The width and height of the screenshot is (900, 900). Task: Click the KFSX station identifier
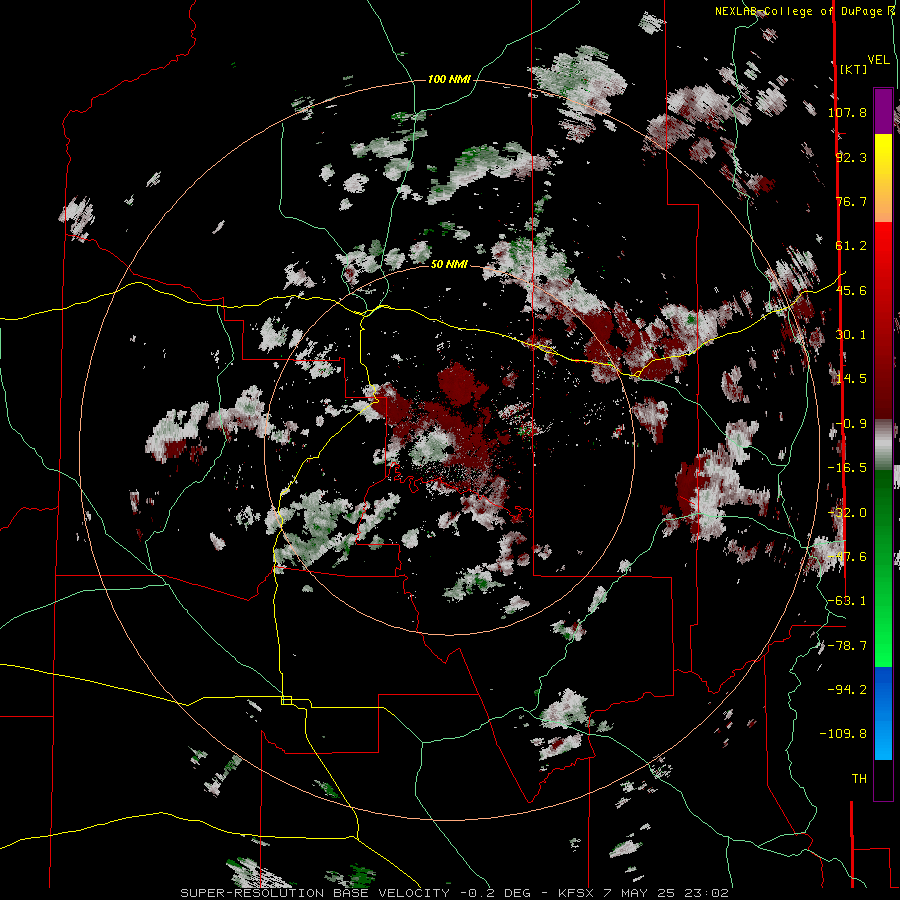[577, 893]
